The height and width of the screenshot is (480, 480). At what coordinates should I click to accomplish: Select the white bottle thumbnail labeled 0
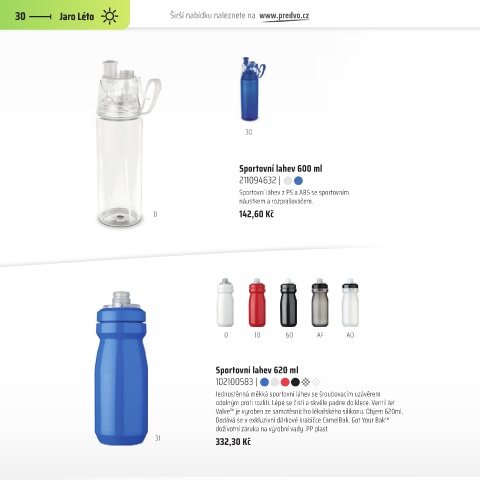coord(225,303)
